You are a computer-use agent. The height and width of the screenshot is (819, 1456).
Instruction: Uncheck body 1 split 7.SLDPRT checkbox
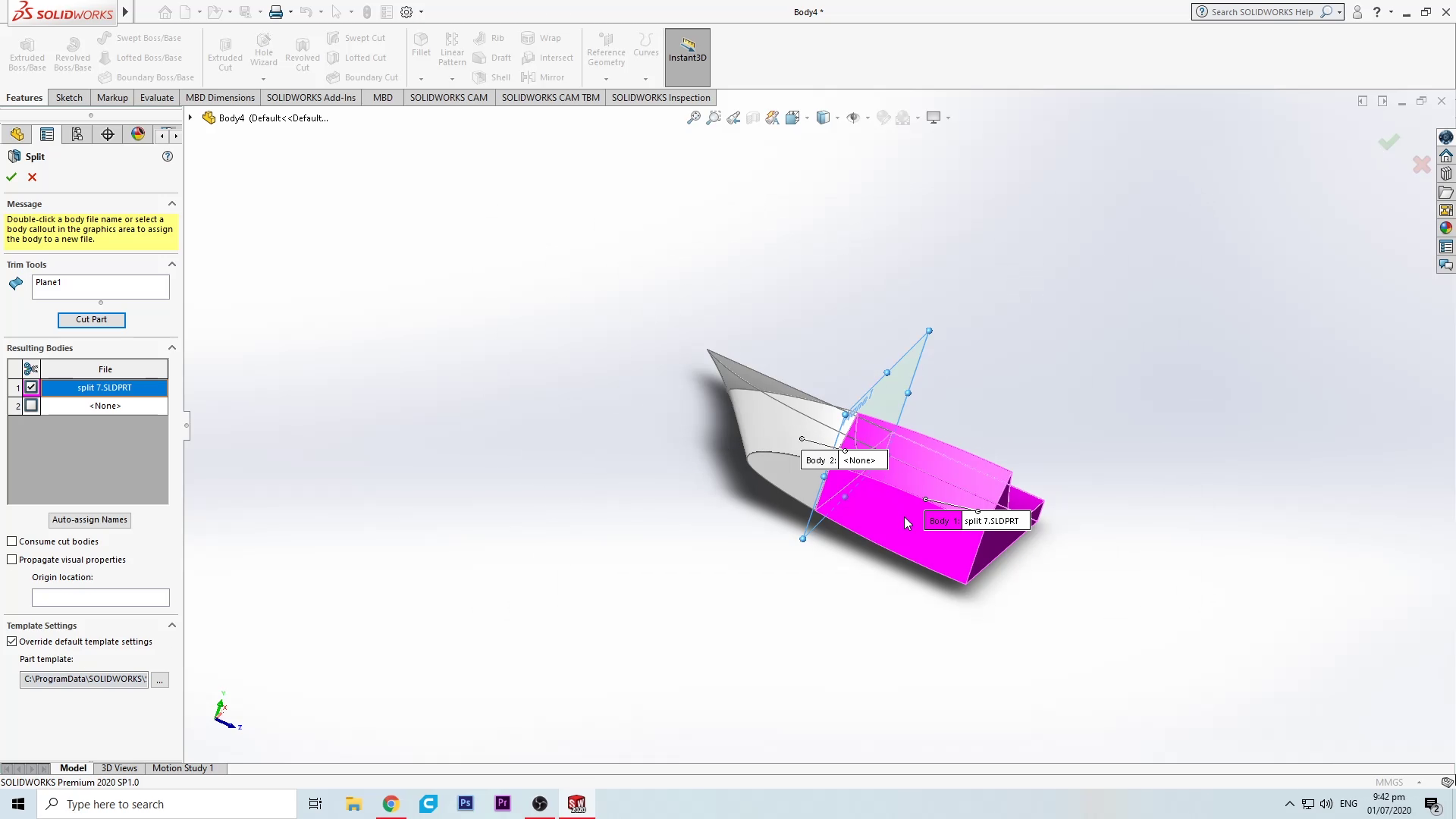click(31, 388)
